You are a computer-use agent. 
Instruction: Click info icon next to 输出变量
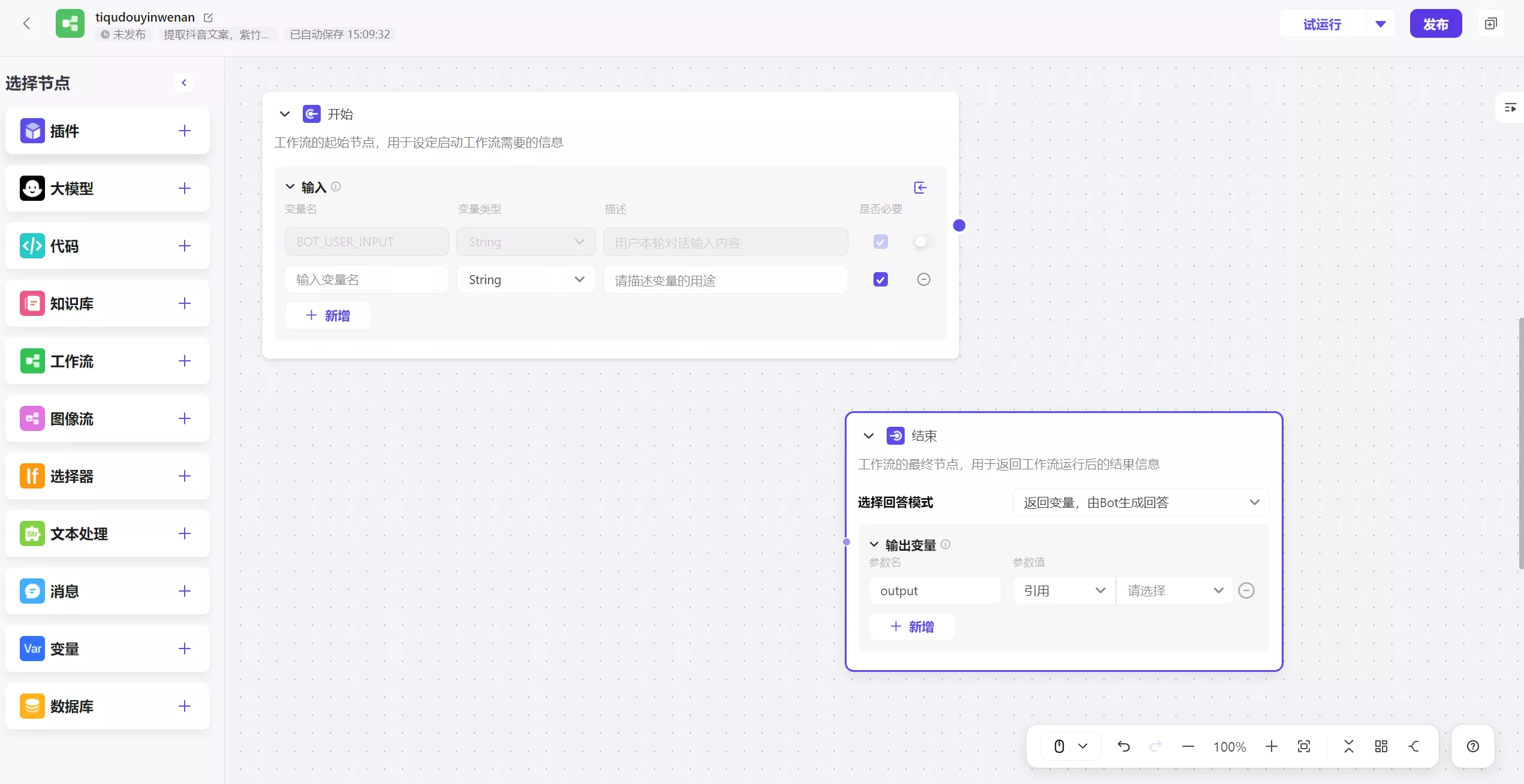point(945,544)
